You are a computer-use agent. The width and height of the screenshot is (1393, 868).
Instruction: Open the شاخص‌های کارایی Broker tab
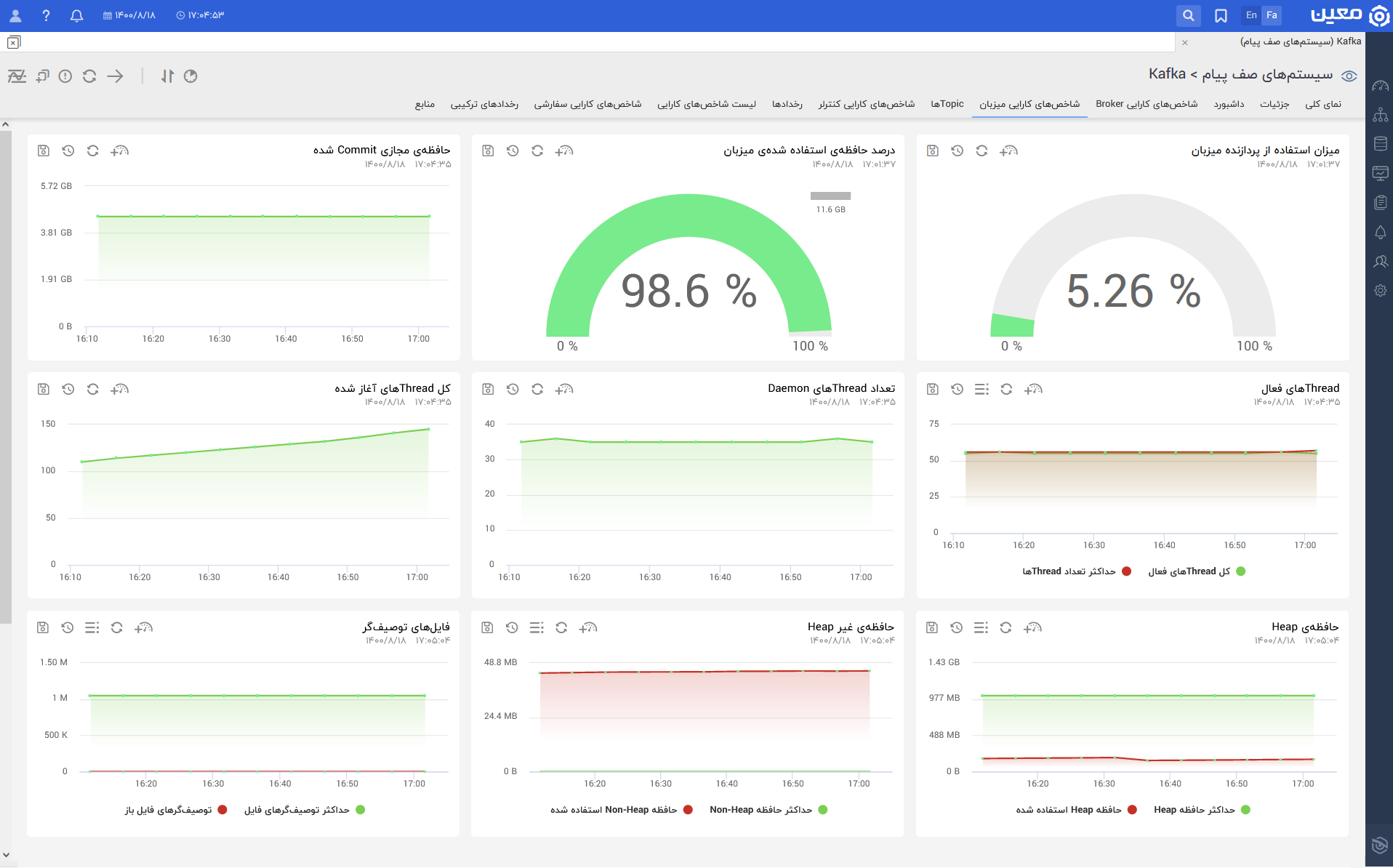(x=1147, y=104)
